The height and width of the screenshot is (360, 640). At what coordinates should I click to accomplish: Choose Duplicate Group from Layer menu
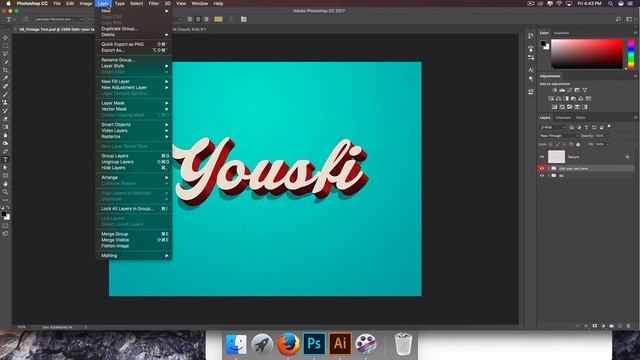coord(134,29)
